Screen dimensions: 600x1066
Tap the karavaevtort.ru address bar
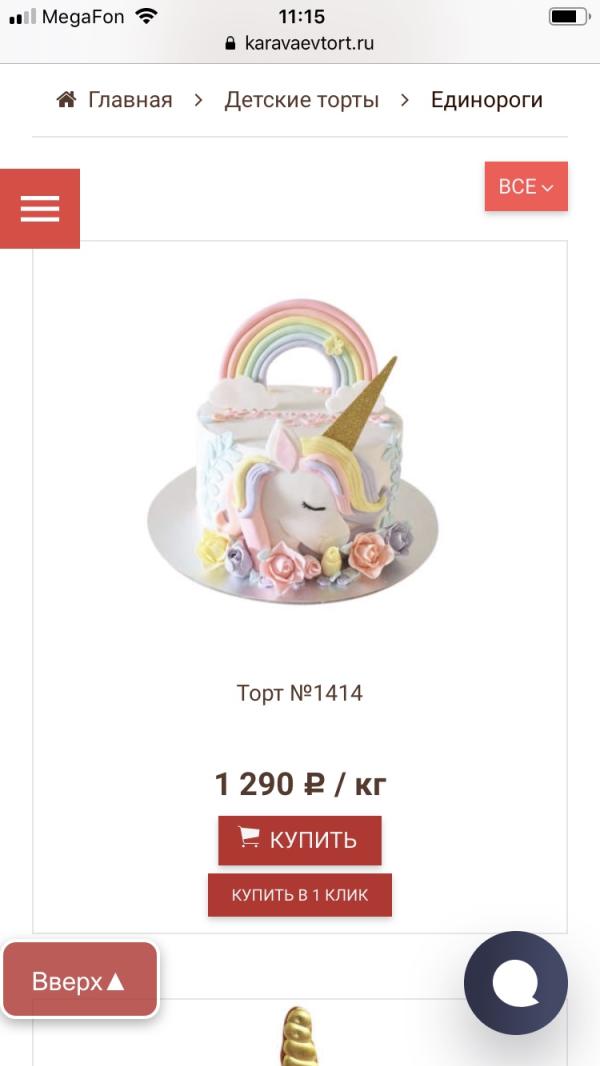[x=300, y=44]
